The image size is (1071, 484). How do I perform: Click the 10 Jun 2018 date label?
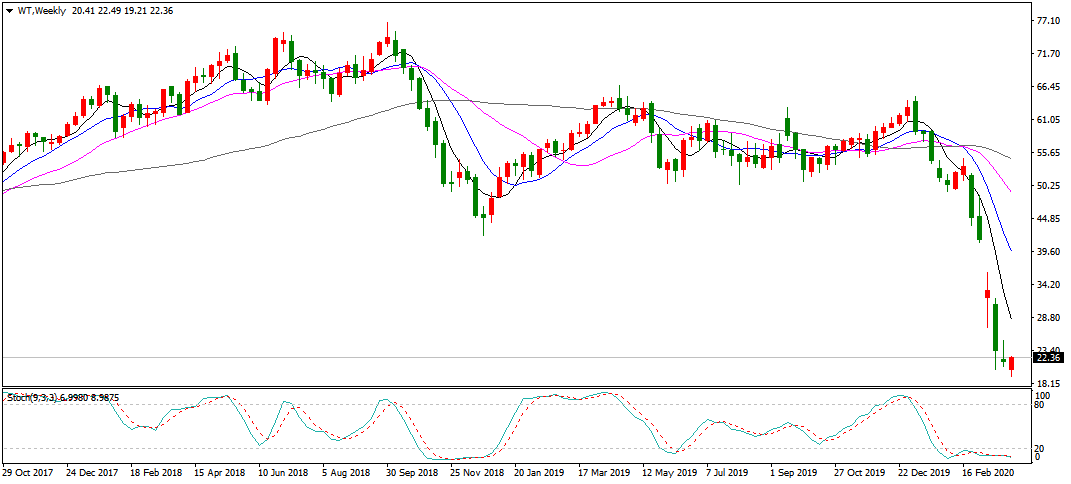[283, 470]
